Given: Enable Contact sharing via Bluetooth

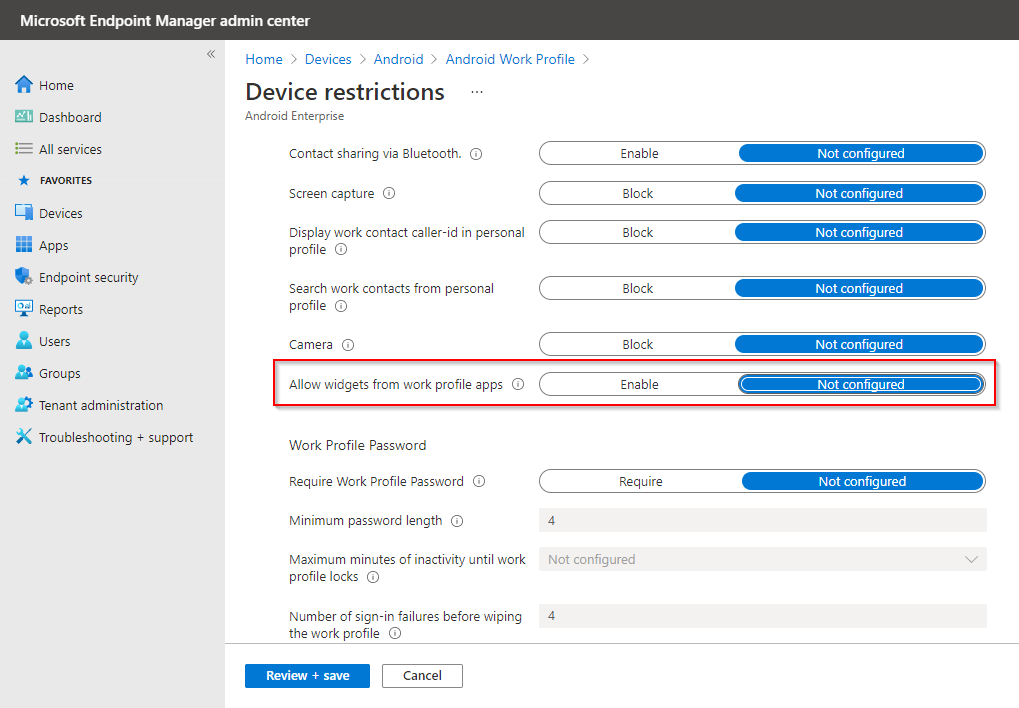Looking at the screenshot, I should (639, 154).
